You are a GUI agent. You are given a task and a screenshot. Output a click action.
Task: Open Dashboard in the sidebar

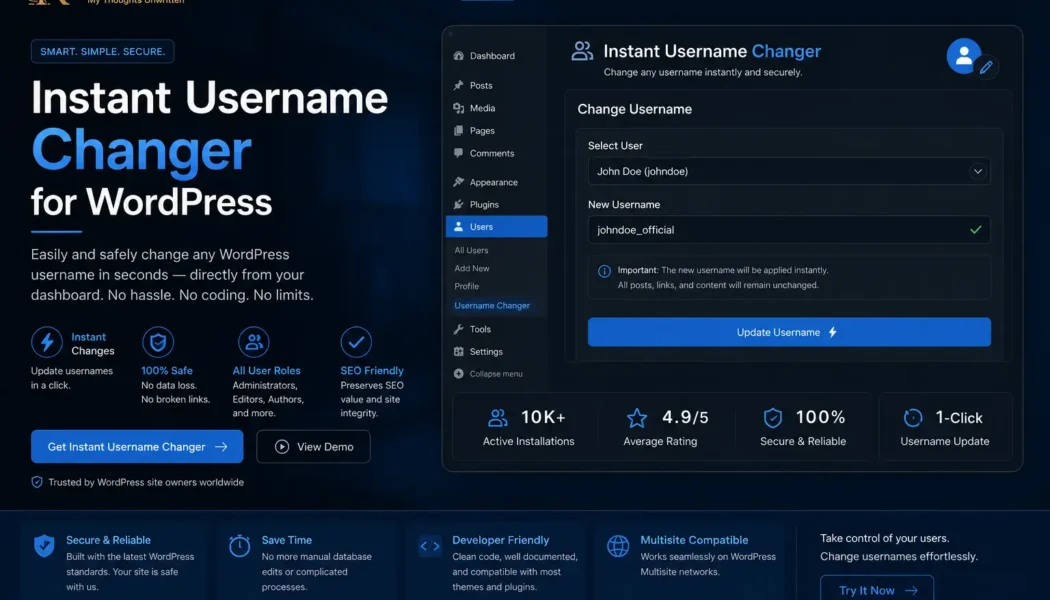click(484, 56)
